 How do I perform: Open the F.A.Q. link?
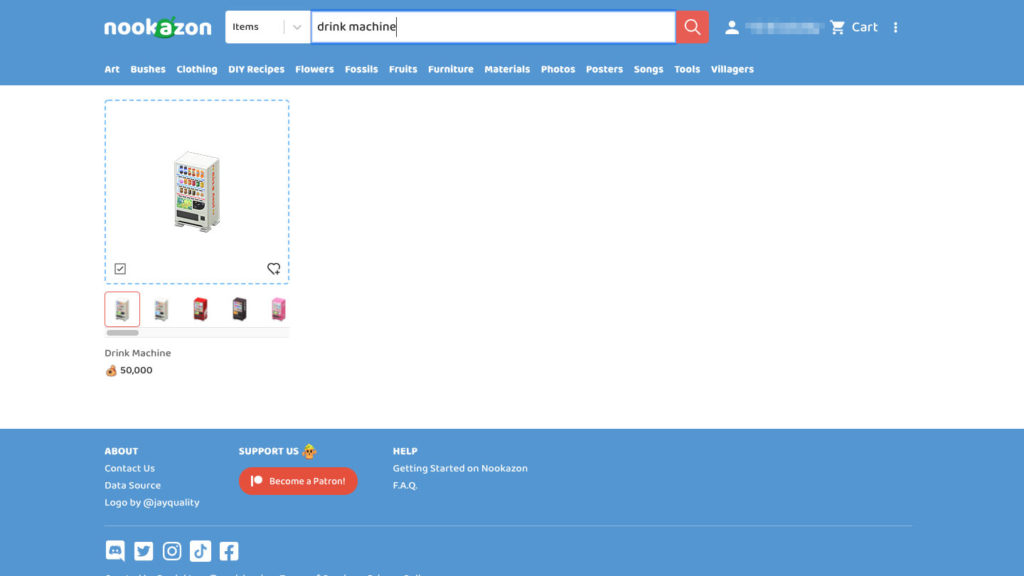[405, 485]
